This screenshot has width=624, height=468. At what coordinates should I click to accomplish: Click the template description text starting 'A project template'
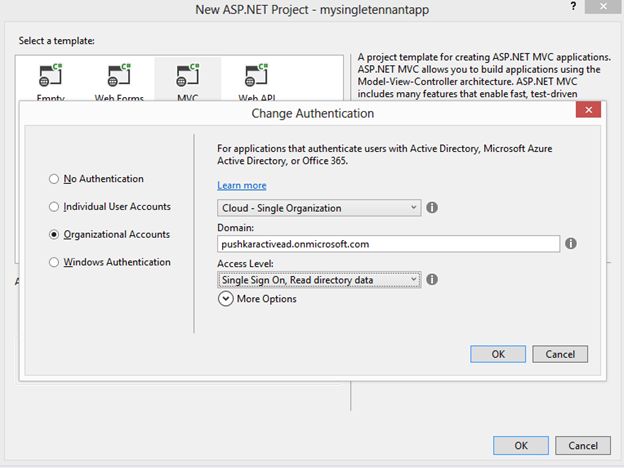[x=484, y=76]
